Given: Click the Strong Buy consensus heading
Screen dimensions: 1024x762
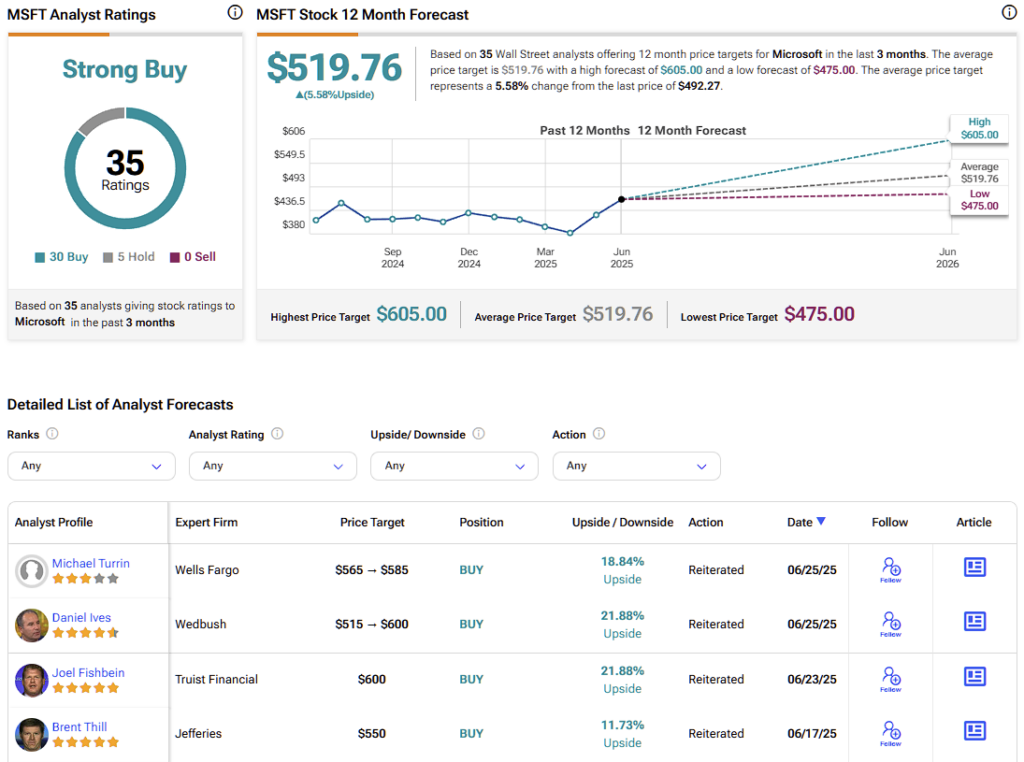Looking at the screenshot, I should (x=125, y=69).
